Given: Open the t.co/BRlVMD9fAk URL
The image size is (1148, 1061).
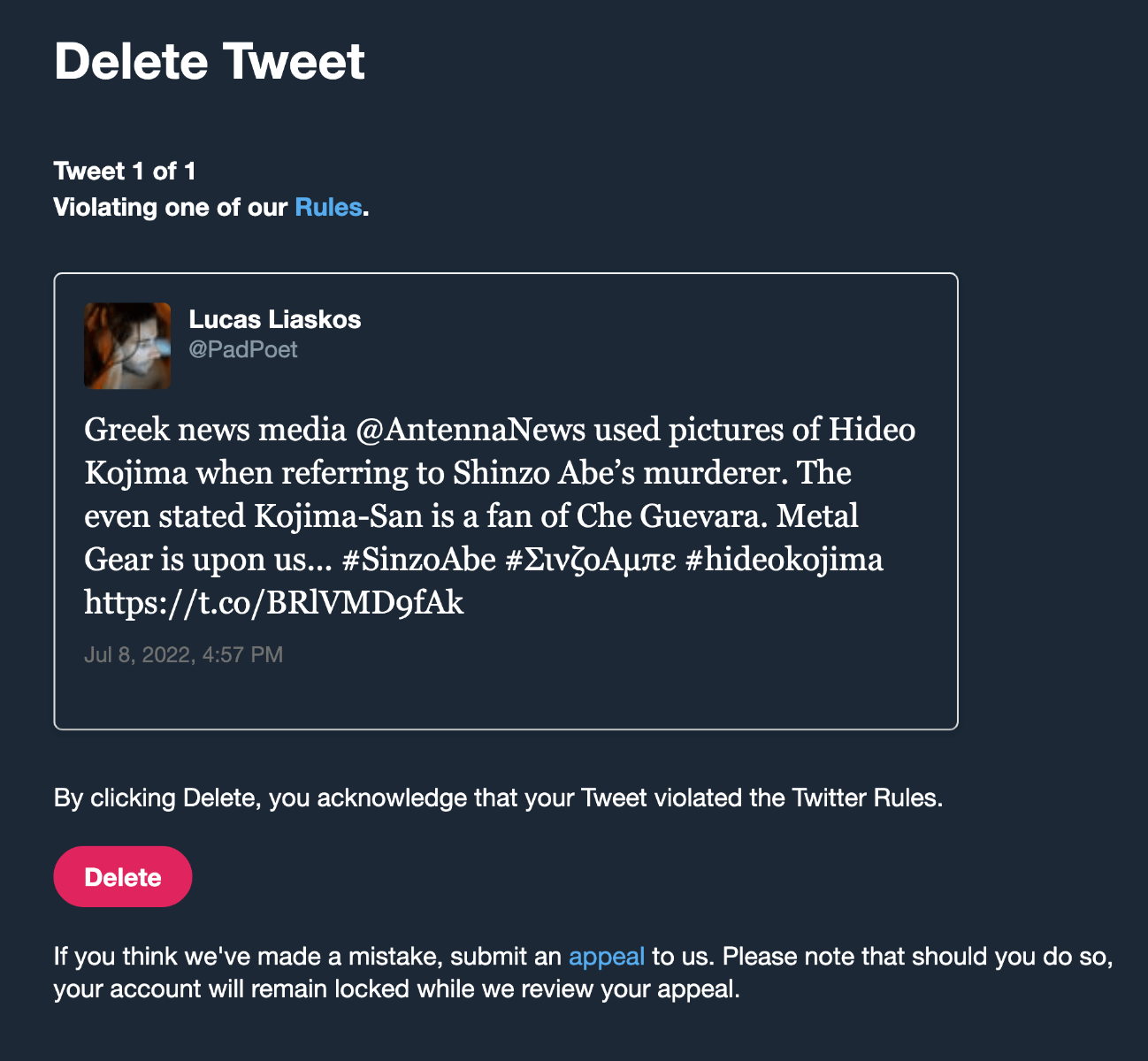Looking at the screenshot, I should (274, 603).
